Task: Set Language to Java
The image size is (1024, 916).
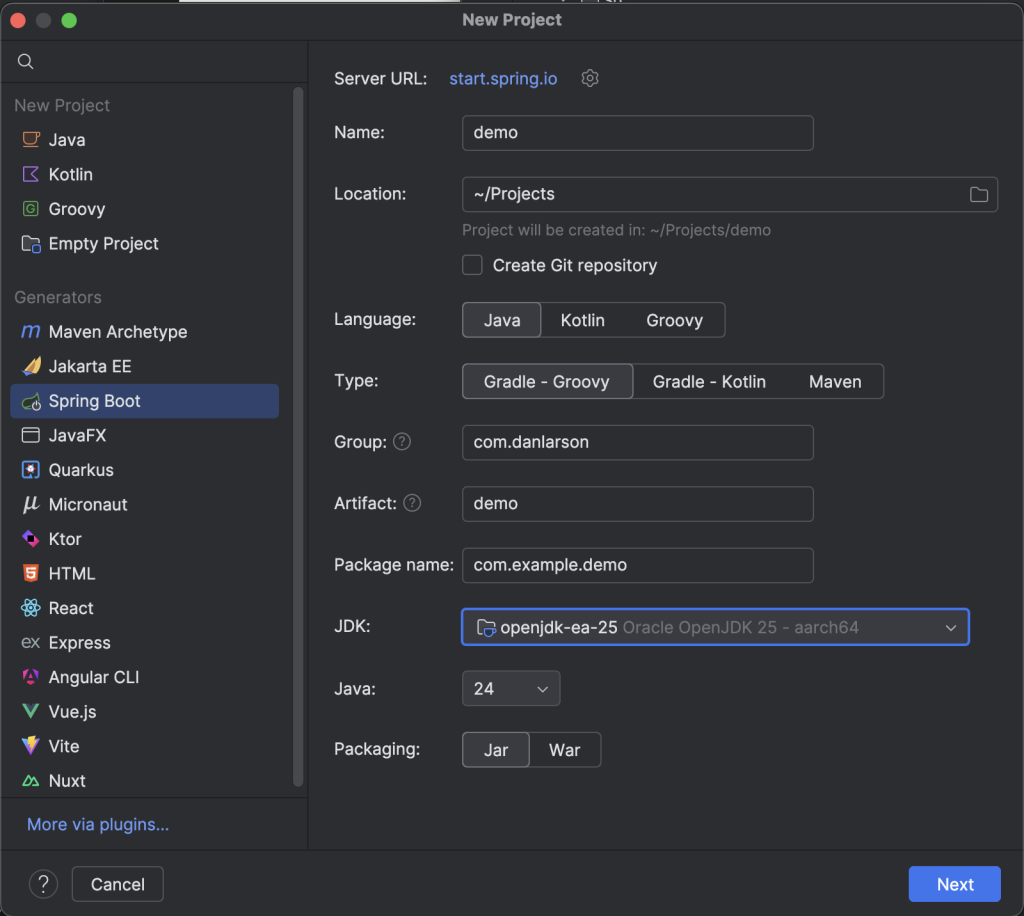Action: click(502, 320)
